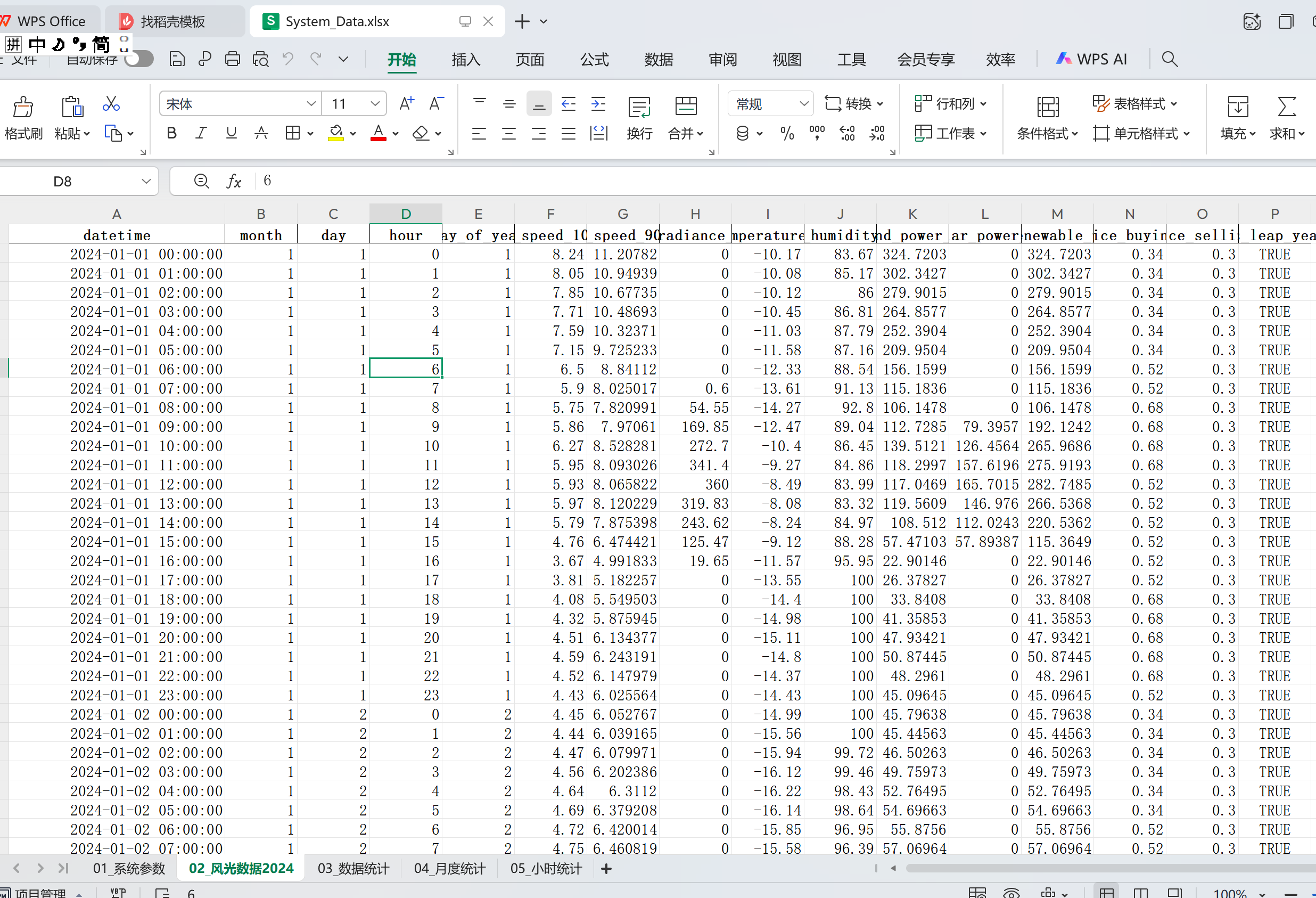Toggle Bold formatting
Viewport: 1316px width, 898px height.
point(171,133)
